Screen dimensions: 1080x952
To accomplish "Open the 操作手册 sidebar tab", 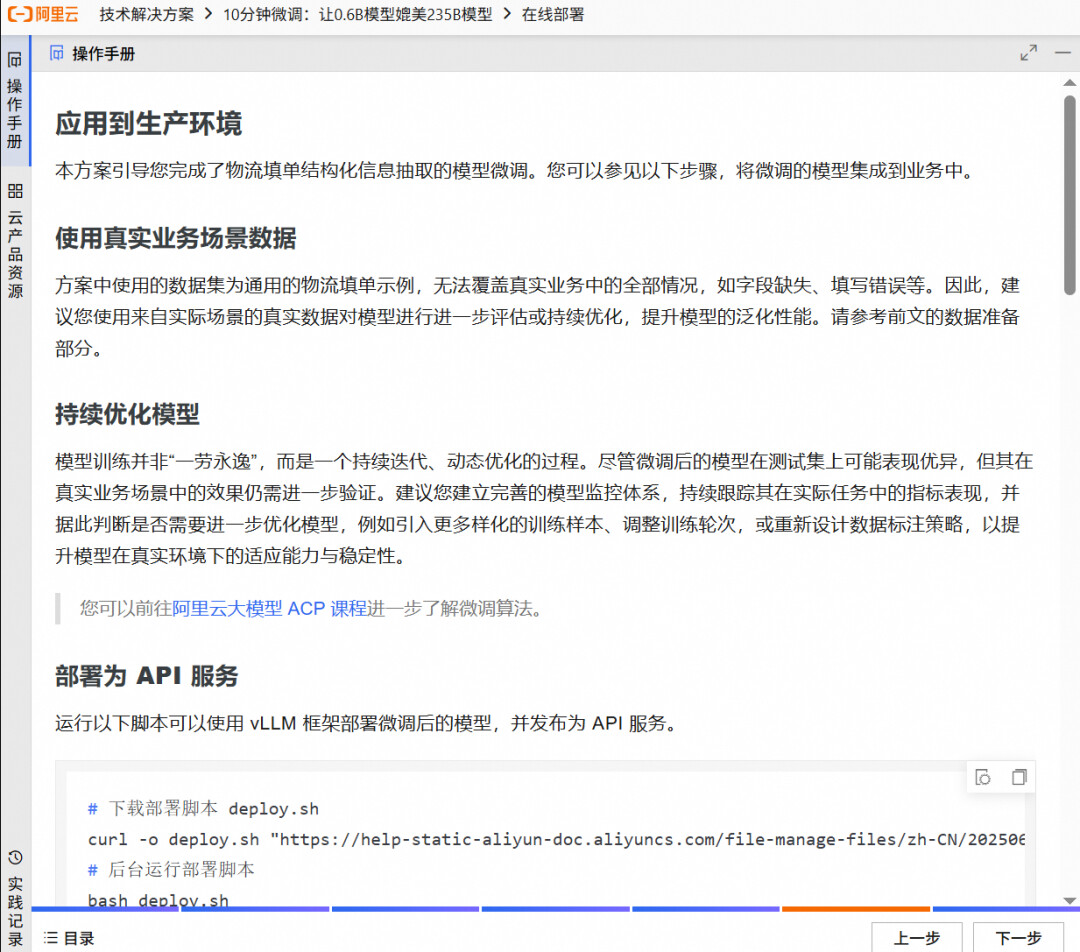I will tap(14, 101).
